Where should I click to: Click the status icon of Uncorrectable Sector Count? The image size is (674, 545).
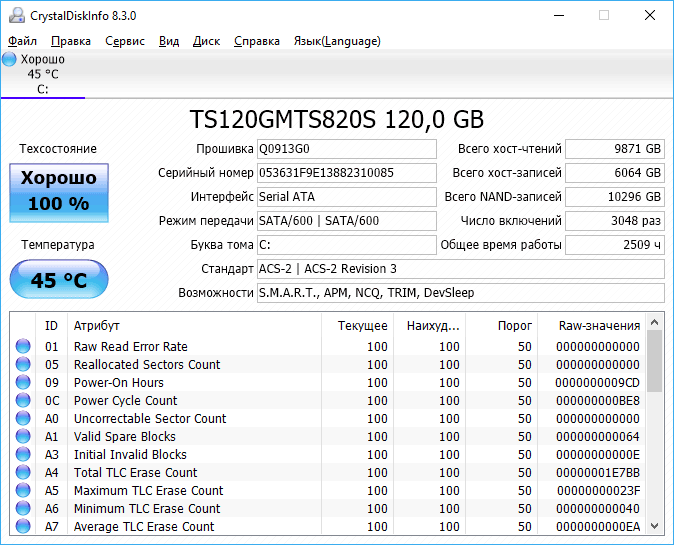click(x=23, y=418)
